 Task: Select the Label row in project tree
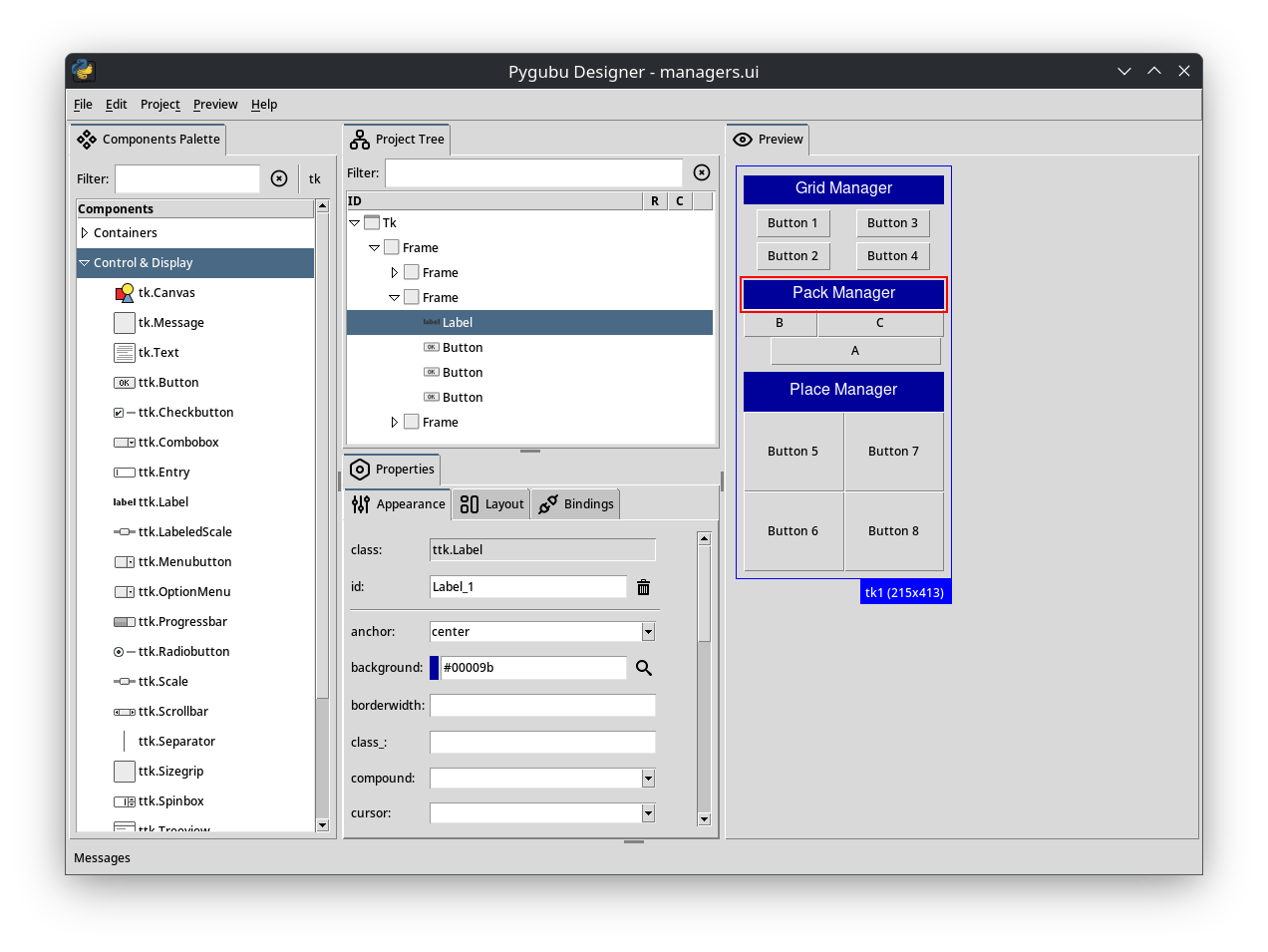pyautogui.click(x=529, y=323)
